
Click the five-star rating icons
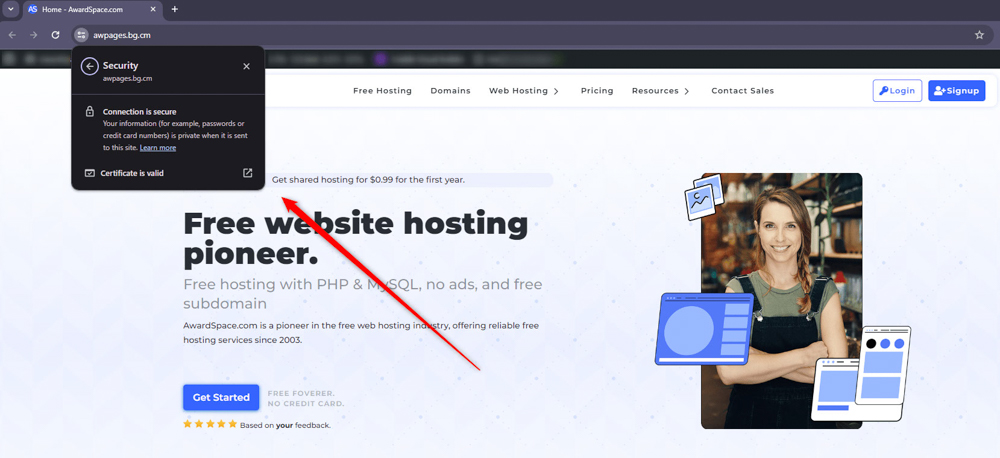point(210,424)
